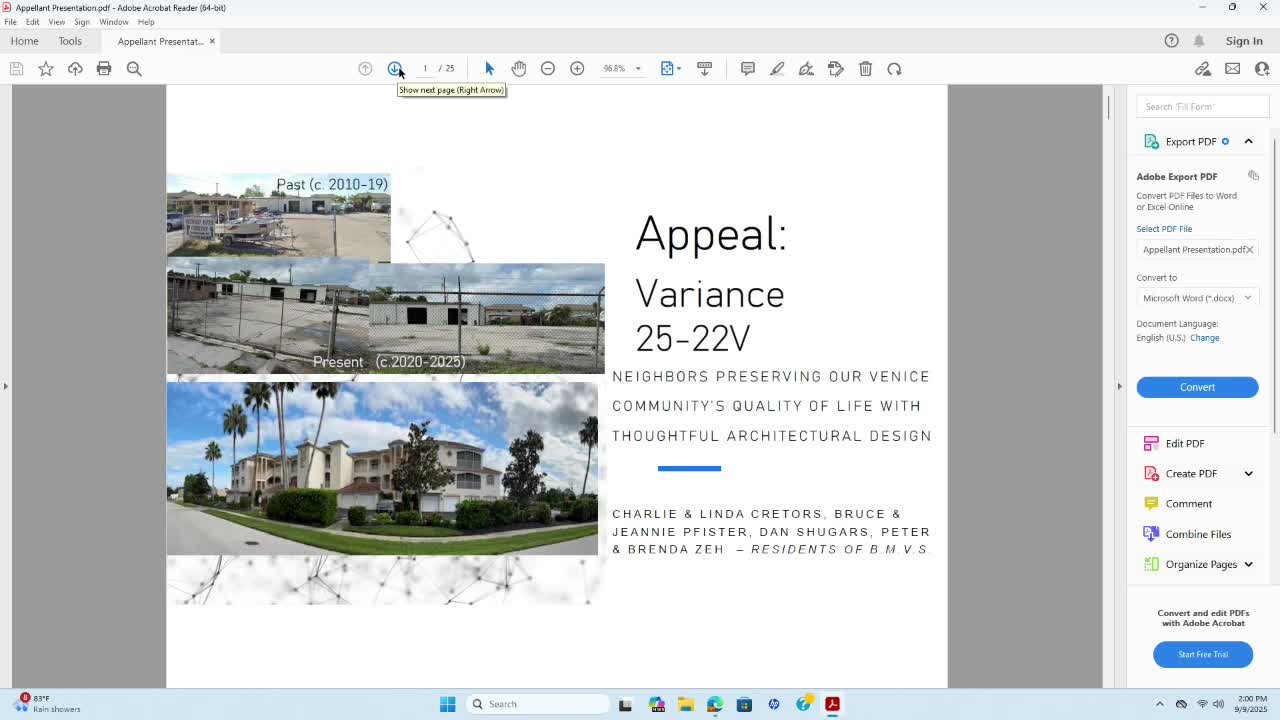
Task: Click the Stamp tool icon
Action: [x=836, y=68]
